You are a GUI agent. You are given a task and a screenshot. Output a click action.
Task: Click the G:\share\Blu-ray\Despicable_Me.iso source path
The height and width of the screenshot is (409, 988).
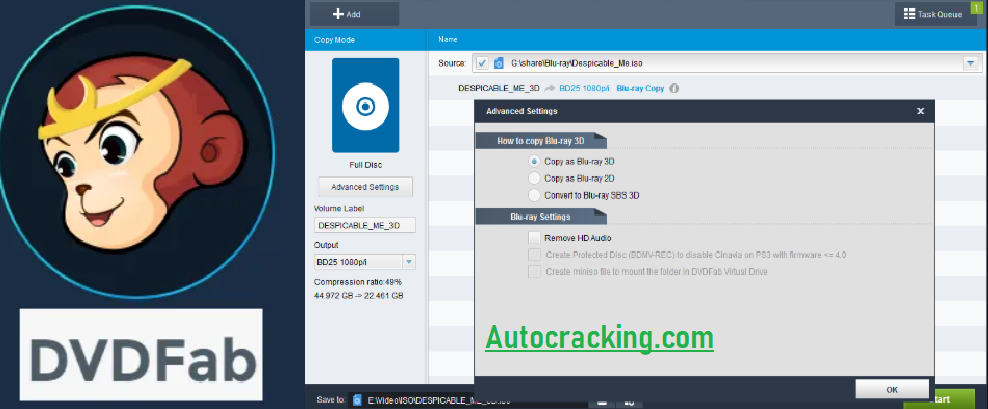point(577,63)
